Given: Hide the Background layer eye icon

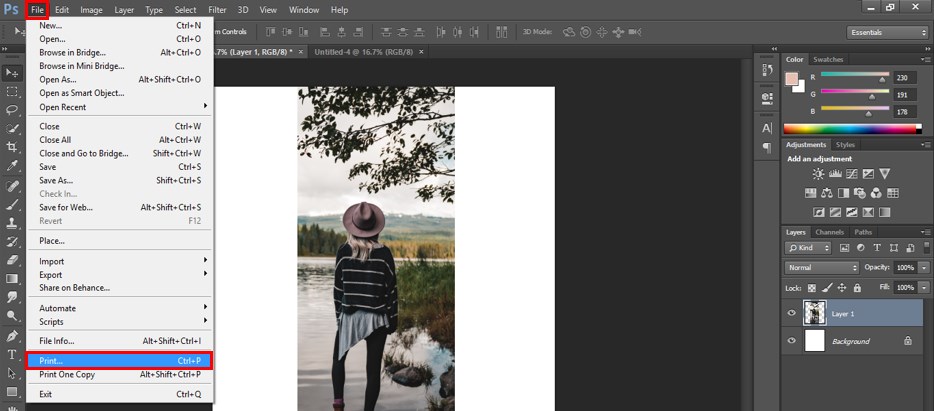Looking at the screenshot, I should tap(792, 341).
